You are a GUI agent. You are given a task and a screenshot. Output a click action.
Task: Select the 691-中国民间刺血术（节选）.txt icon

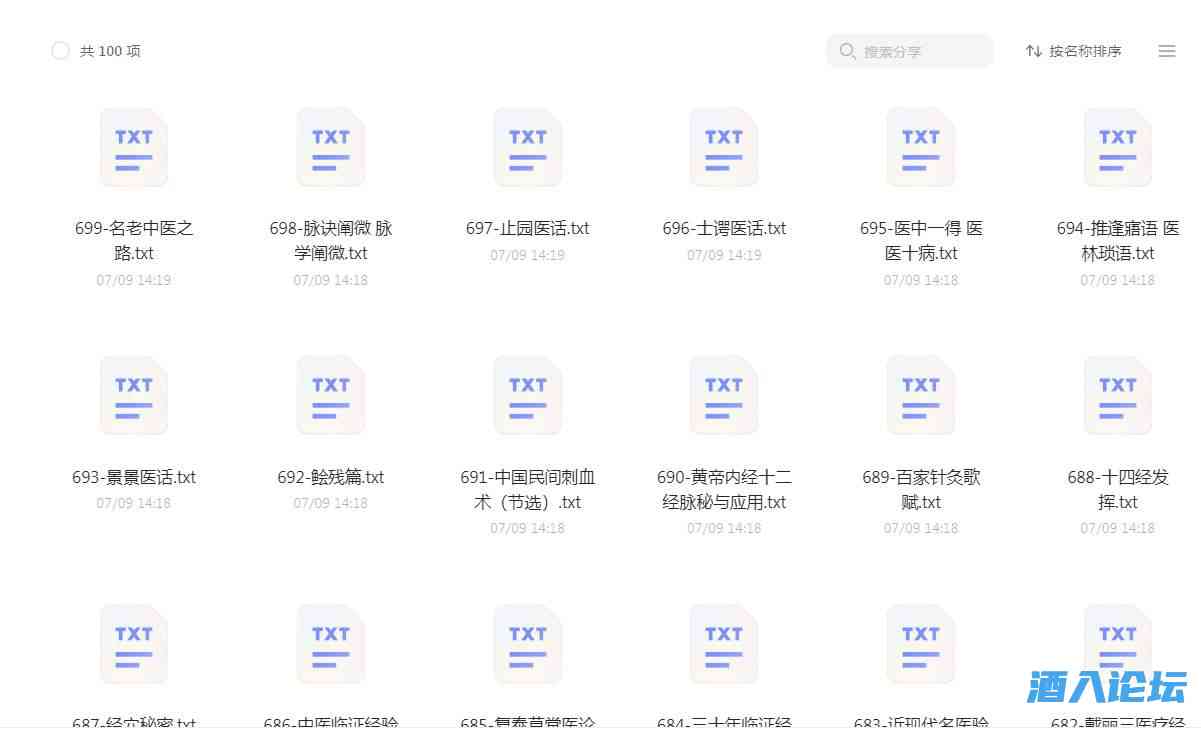click(x=527, y=394)
